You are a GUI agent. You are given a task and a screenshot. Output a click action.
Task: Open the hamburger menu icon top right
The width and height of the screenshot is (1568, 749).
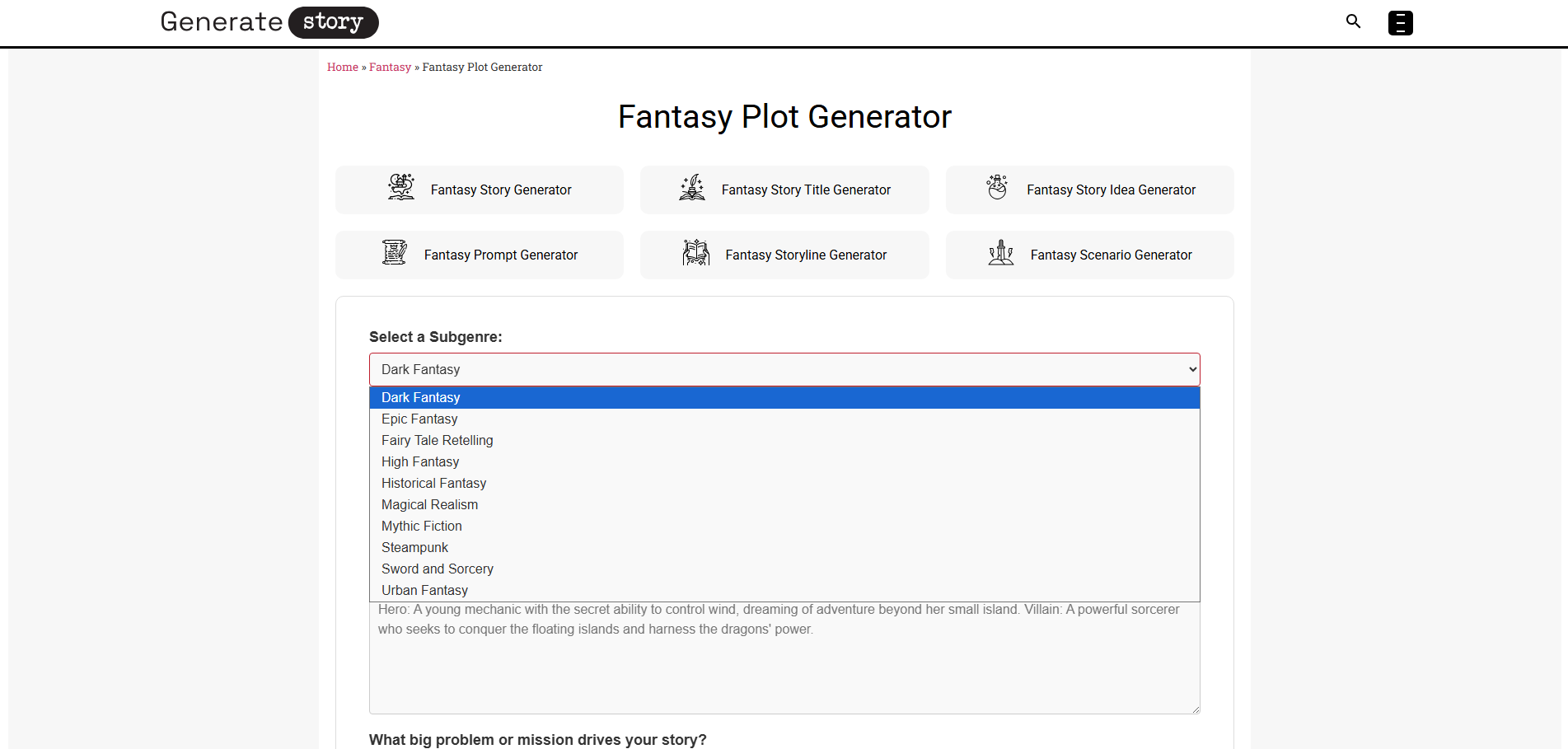click(x=1400, y=23)
